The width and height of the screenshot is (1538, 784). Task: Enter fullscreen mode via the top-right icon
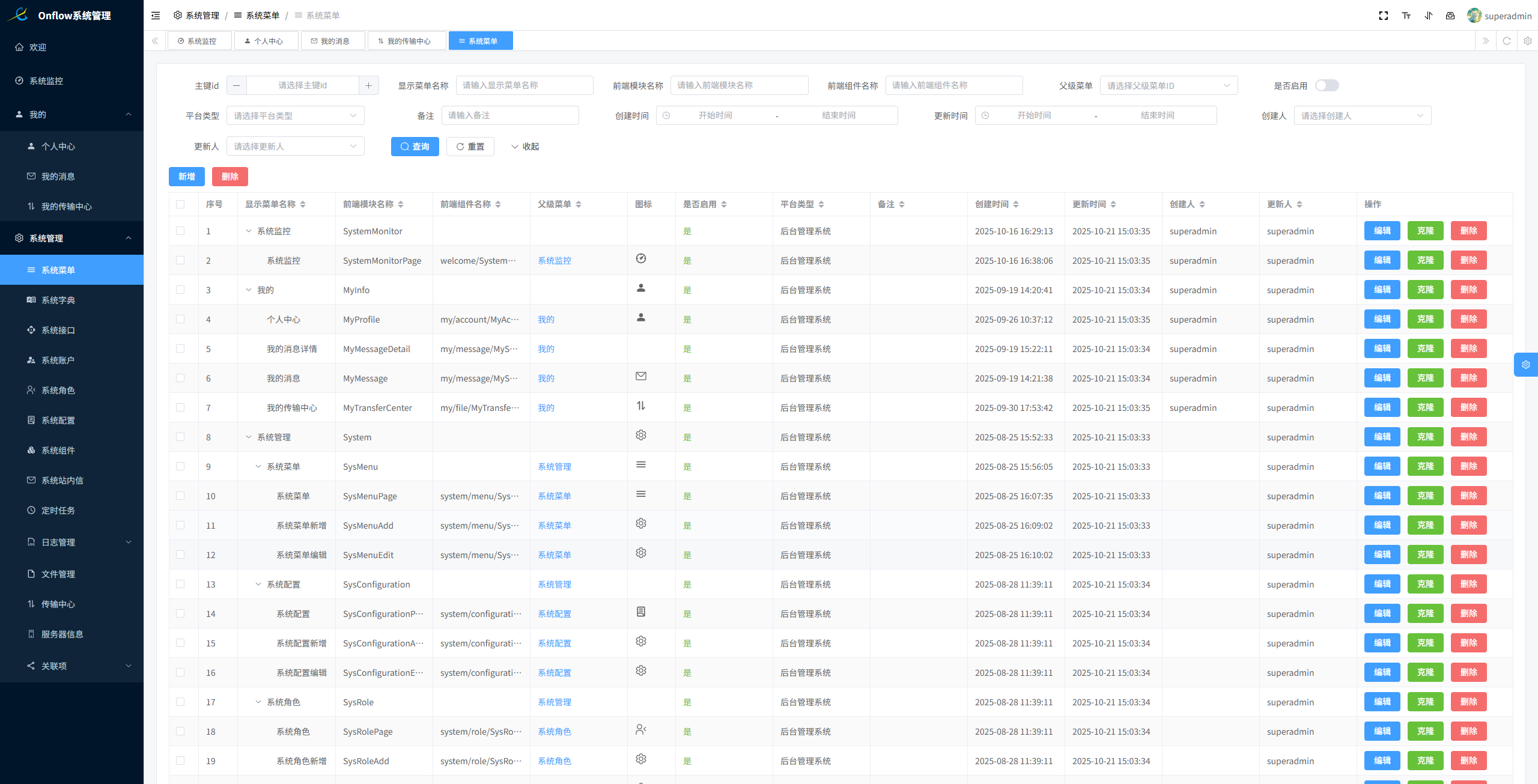[x=1384, y=16]
